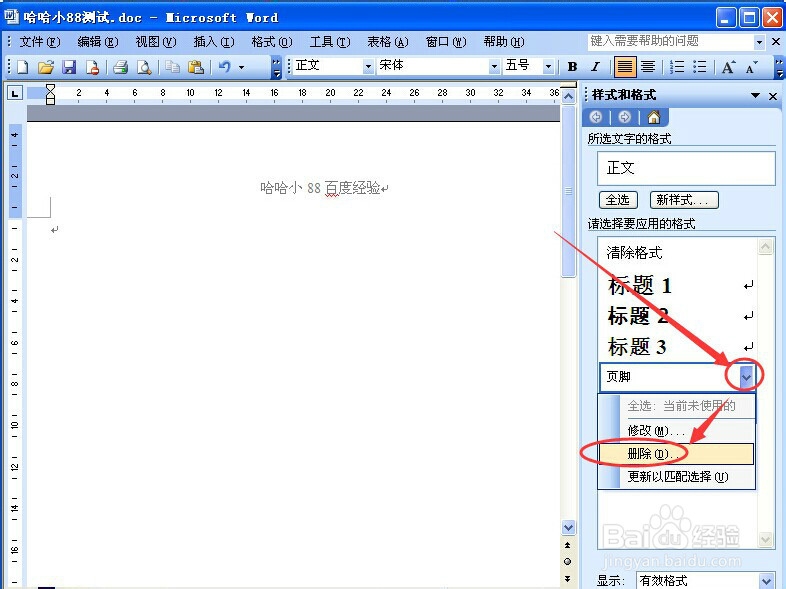
Task: Close the 样式和格式 task pane
Action: point(773,96)
